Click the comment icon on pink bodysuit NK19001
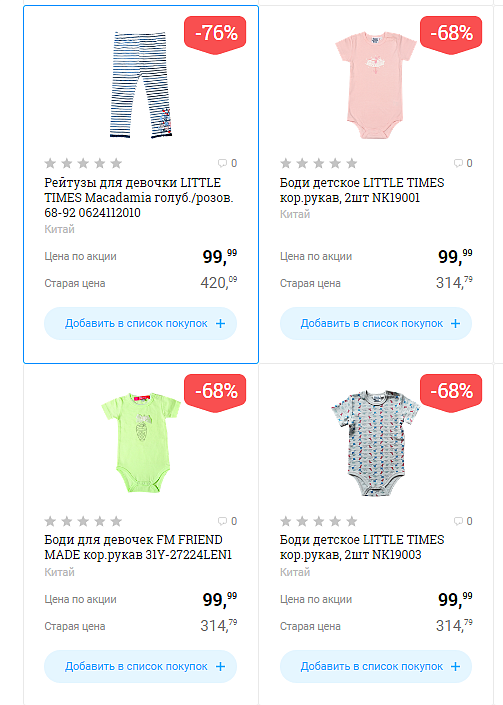 click(x=458, y=163)
